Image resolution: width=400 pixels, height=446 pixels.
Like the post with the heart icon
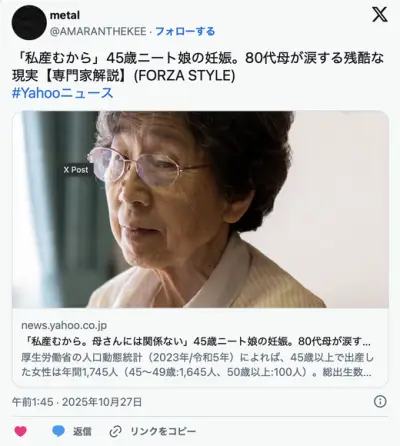(20, 431)
